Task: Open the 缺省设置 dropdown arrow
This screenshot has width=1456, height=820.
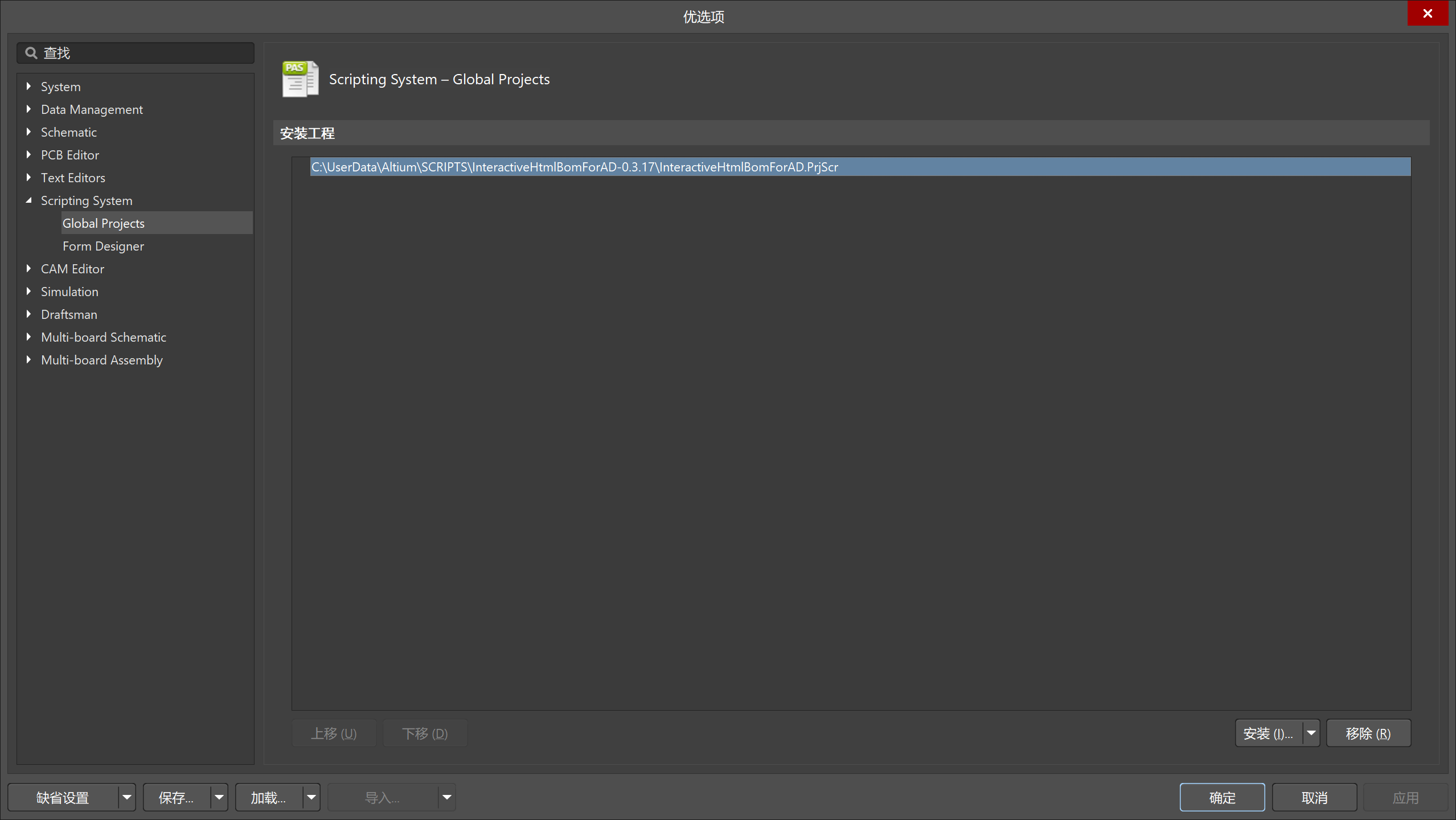Action: click(x=127, y=797)
